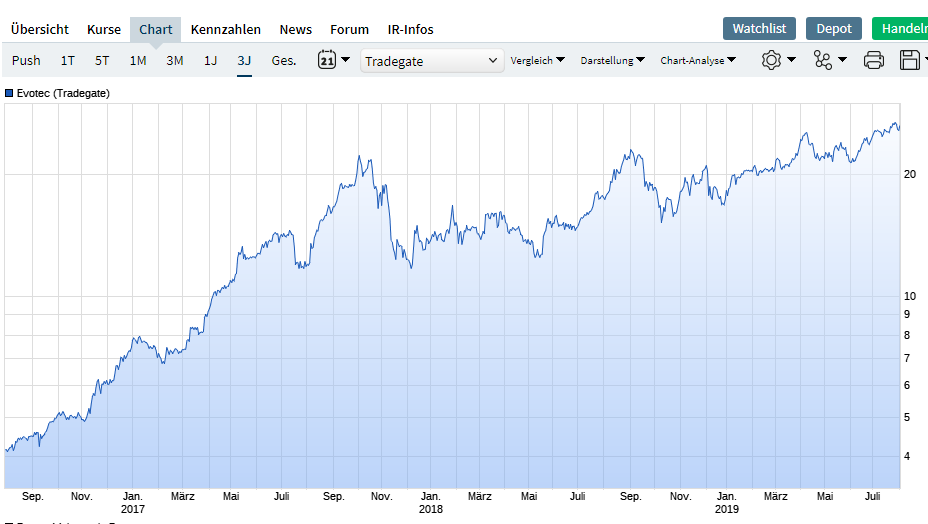Click the 4 price axis label
The image size is (928, 524).
point(907,457)
